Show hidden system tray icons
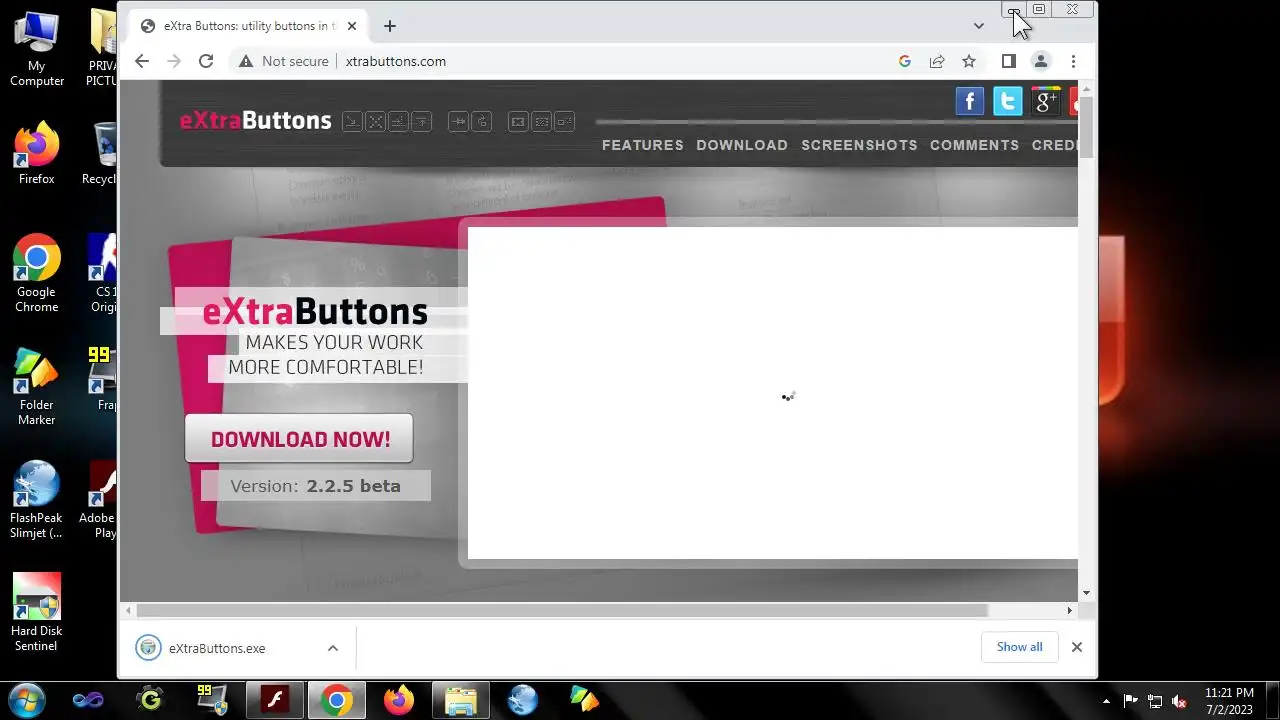Image resolution: width=1280 pixels, height=720 pixels. [x=1106, y=701]
